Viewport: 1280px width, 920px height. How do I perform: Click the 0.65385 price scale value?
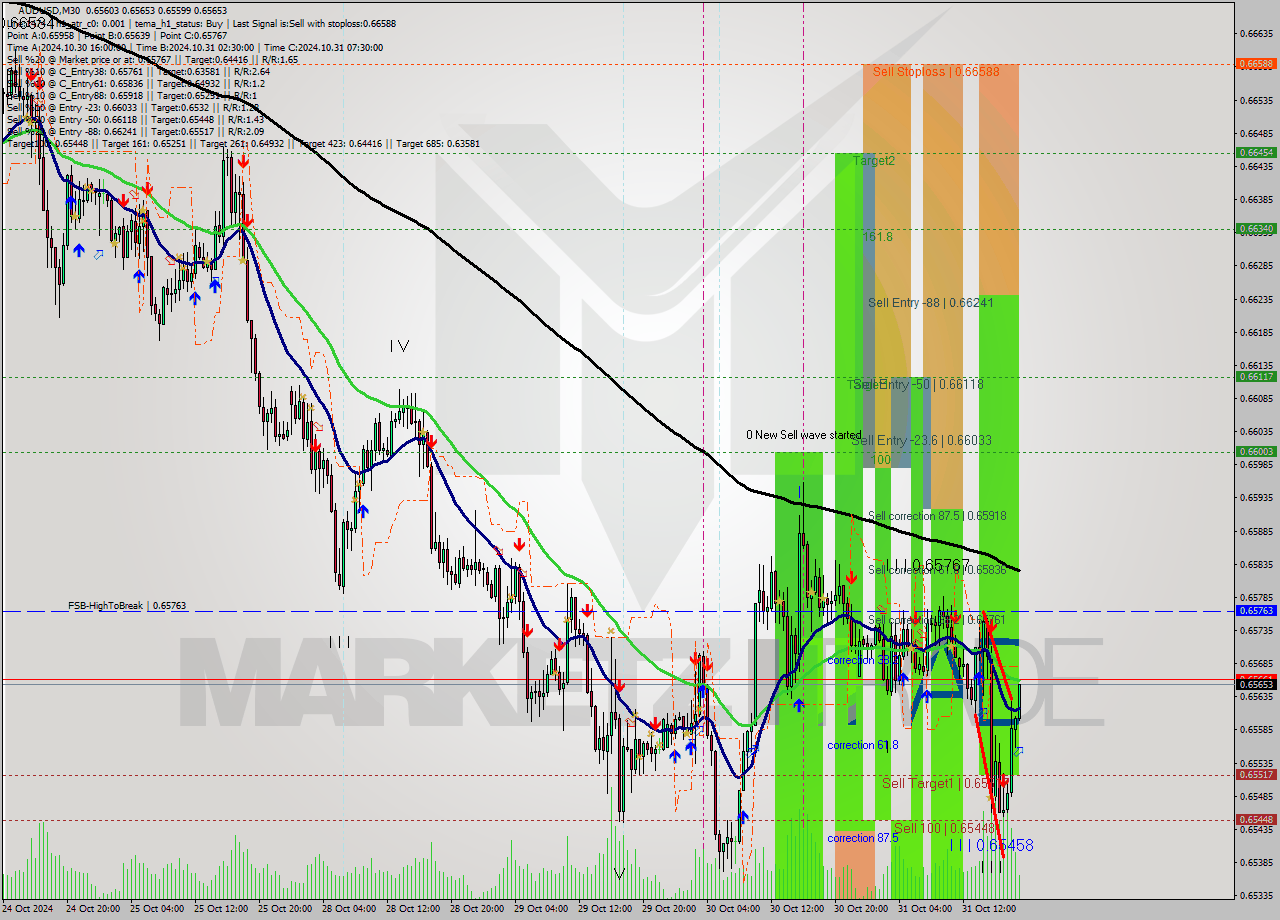click(x=1258, y=862)
